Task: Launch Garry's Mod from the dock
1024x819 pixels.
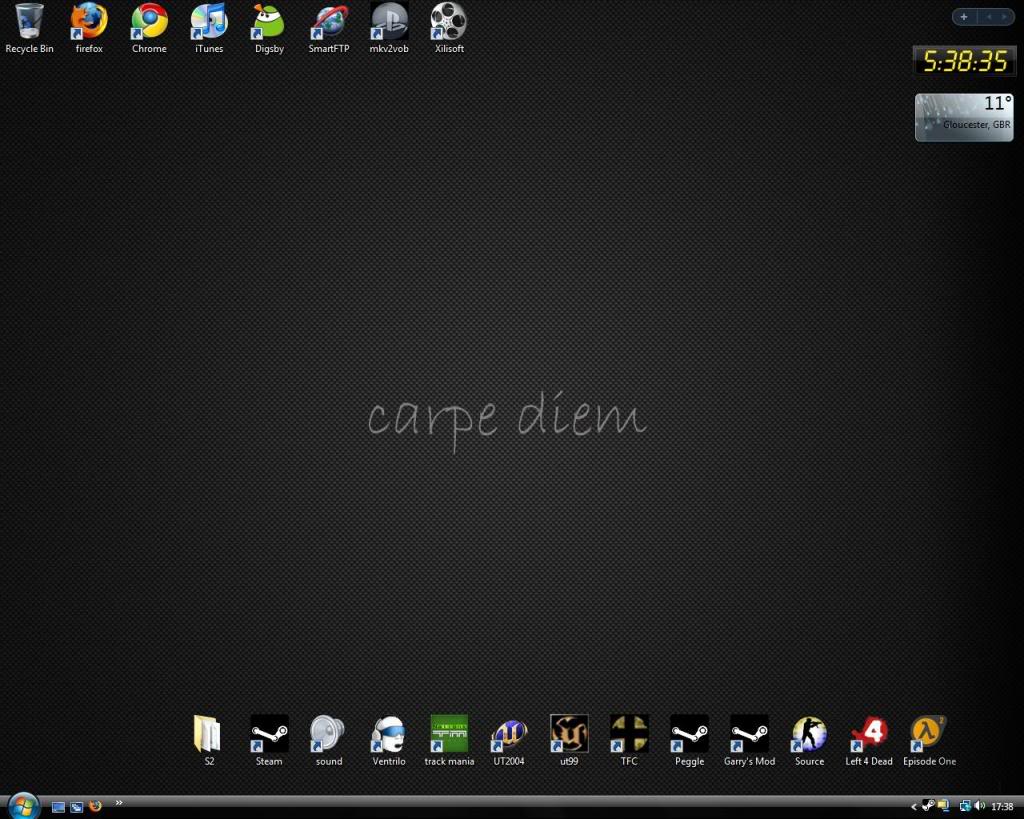Action: click(749, 735)
